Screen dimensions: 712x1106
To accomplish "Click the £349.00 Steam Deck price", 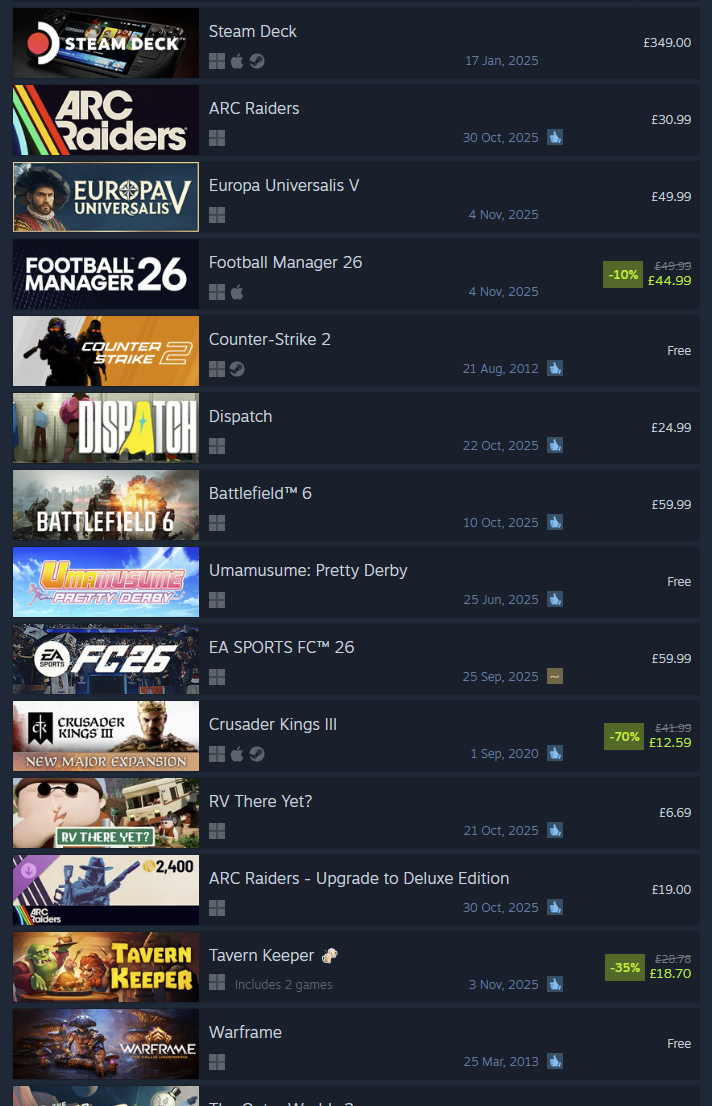I will [667, 43].
